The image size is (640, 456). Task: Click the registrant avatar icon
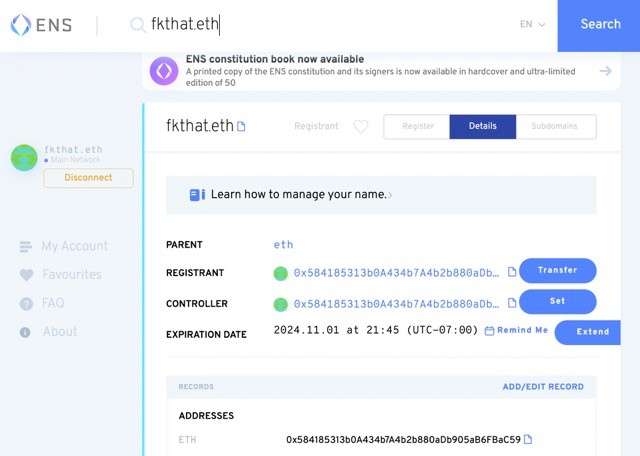(x=280, y=274)
